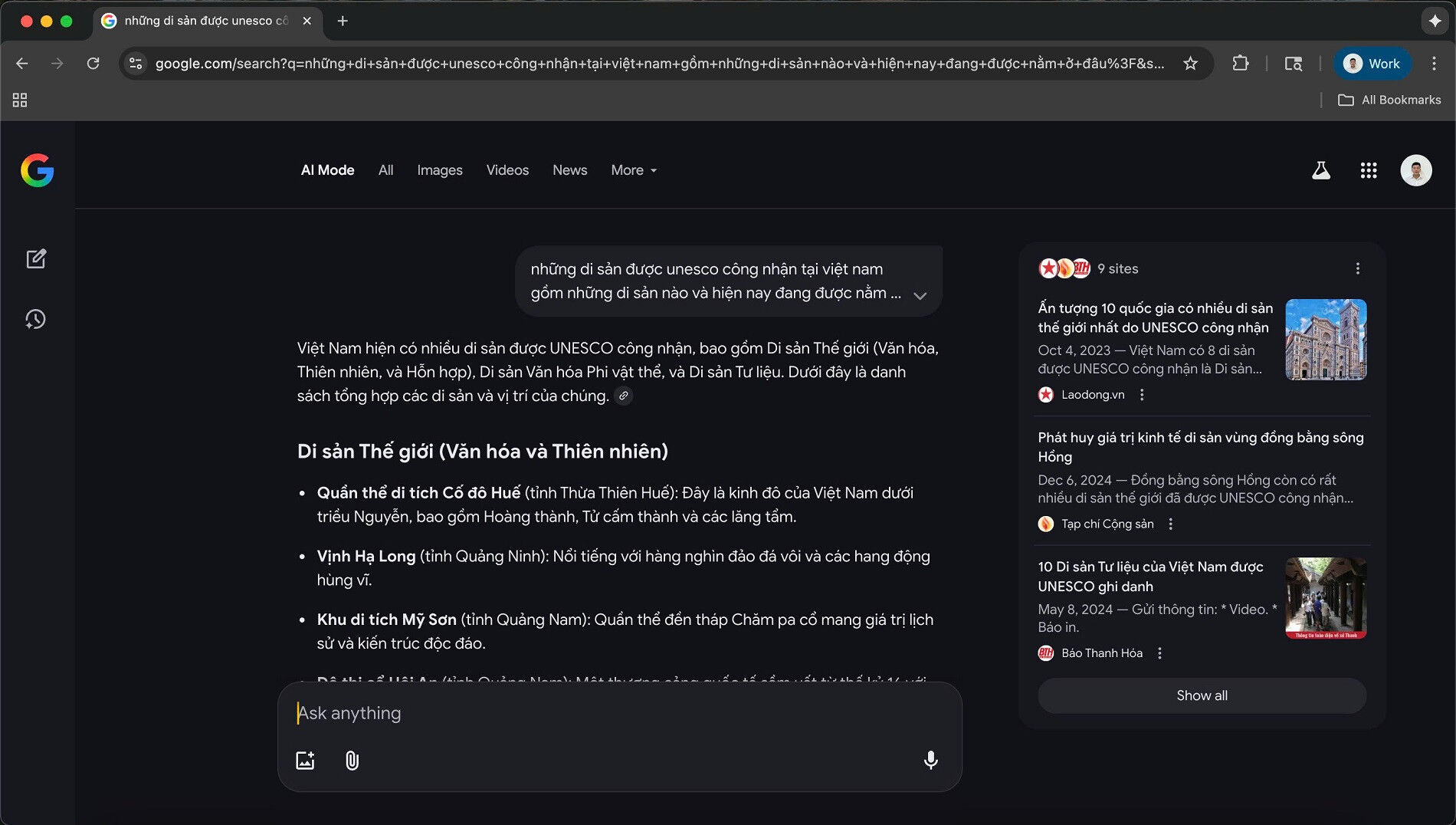Click the microphone icon to speak a question

930,761
